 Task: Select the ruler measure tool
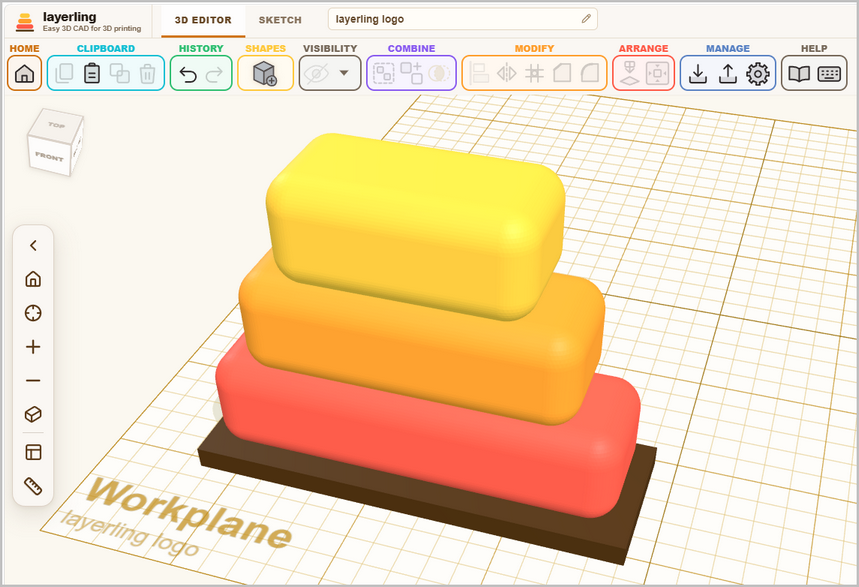(33, 486)
